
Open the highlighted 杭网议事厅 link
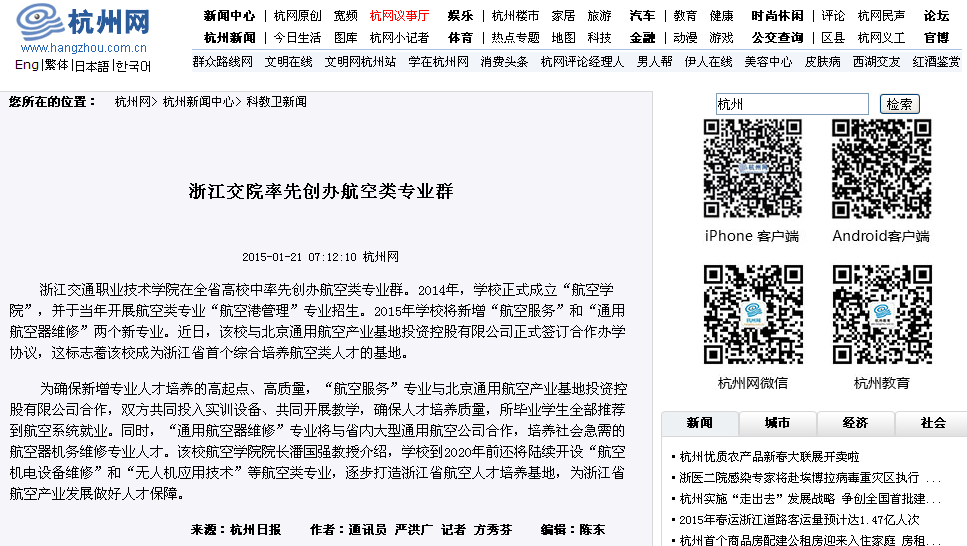pyautogui.click(x=399, y=16)
